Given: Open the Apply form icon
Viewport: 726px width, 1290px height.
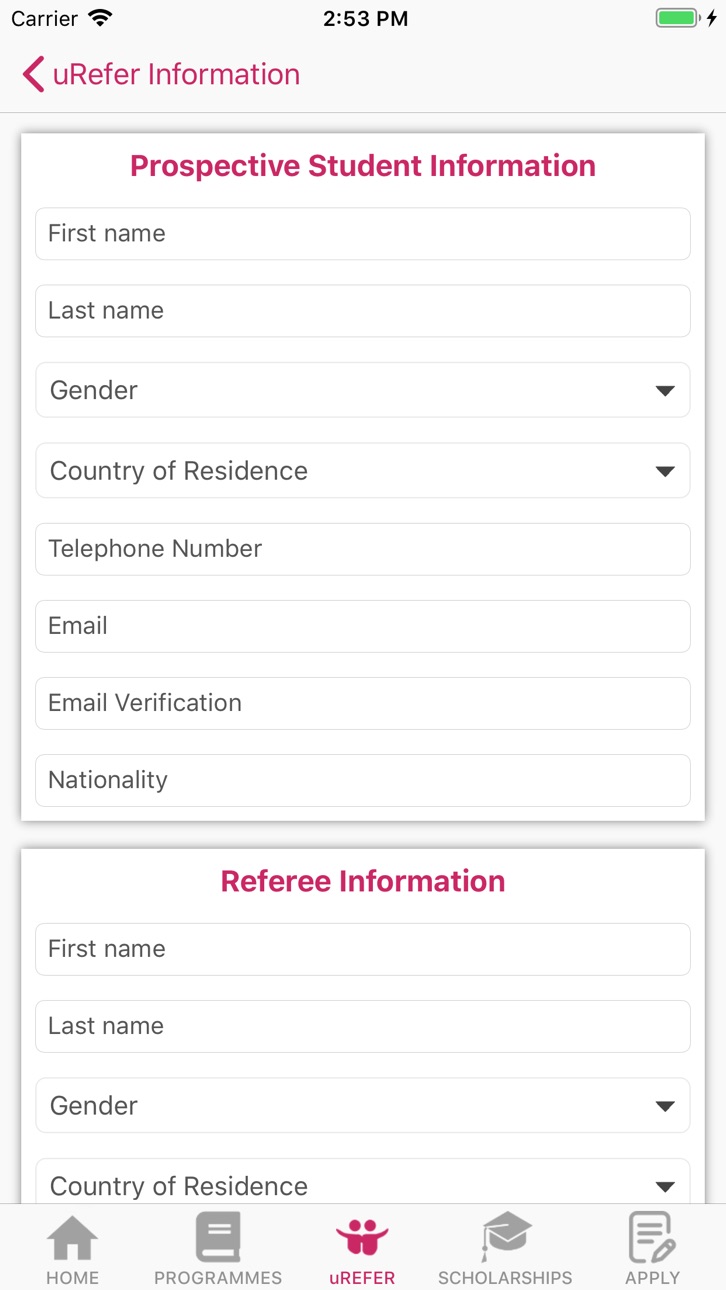Looking at the screenshot, I should click(652, 1238).
